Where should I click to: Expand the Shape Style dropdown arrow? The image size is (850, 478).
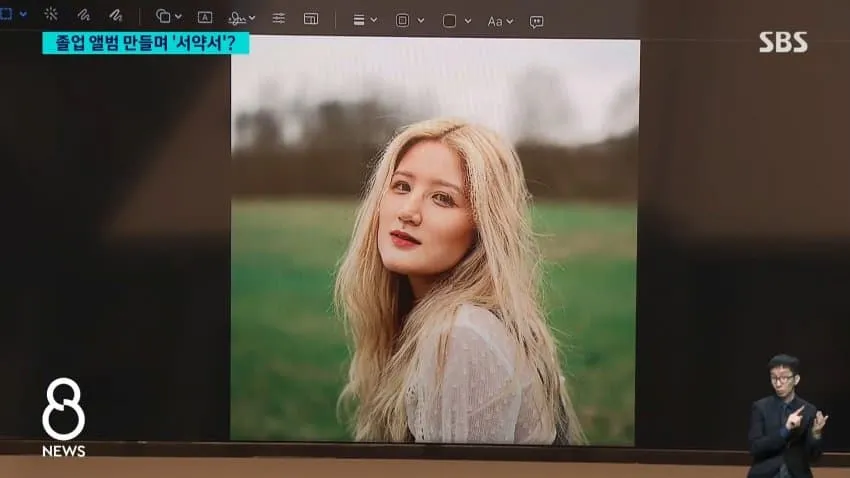tap(374, 20)
